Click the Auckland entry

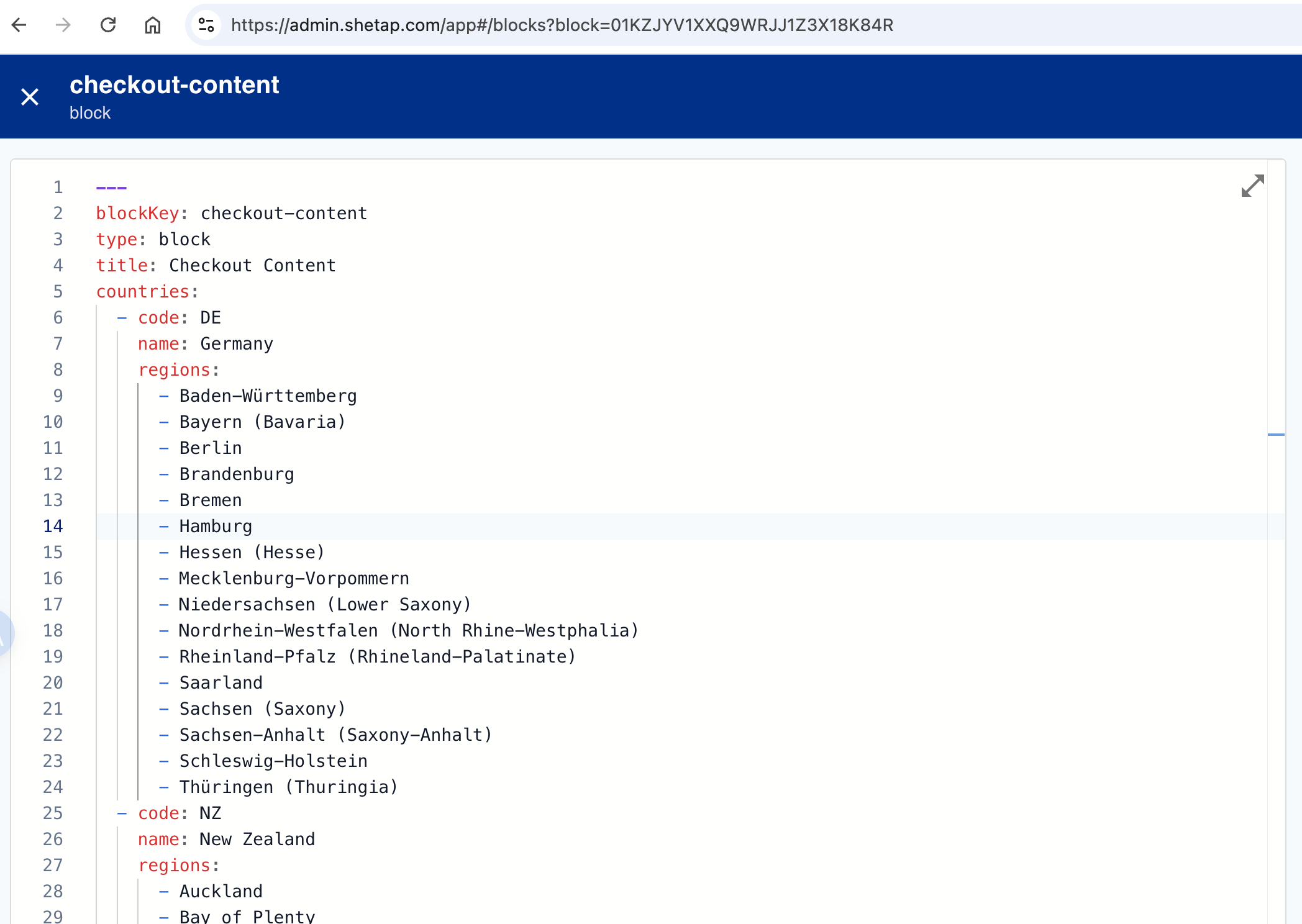[x=221, y=891]
